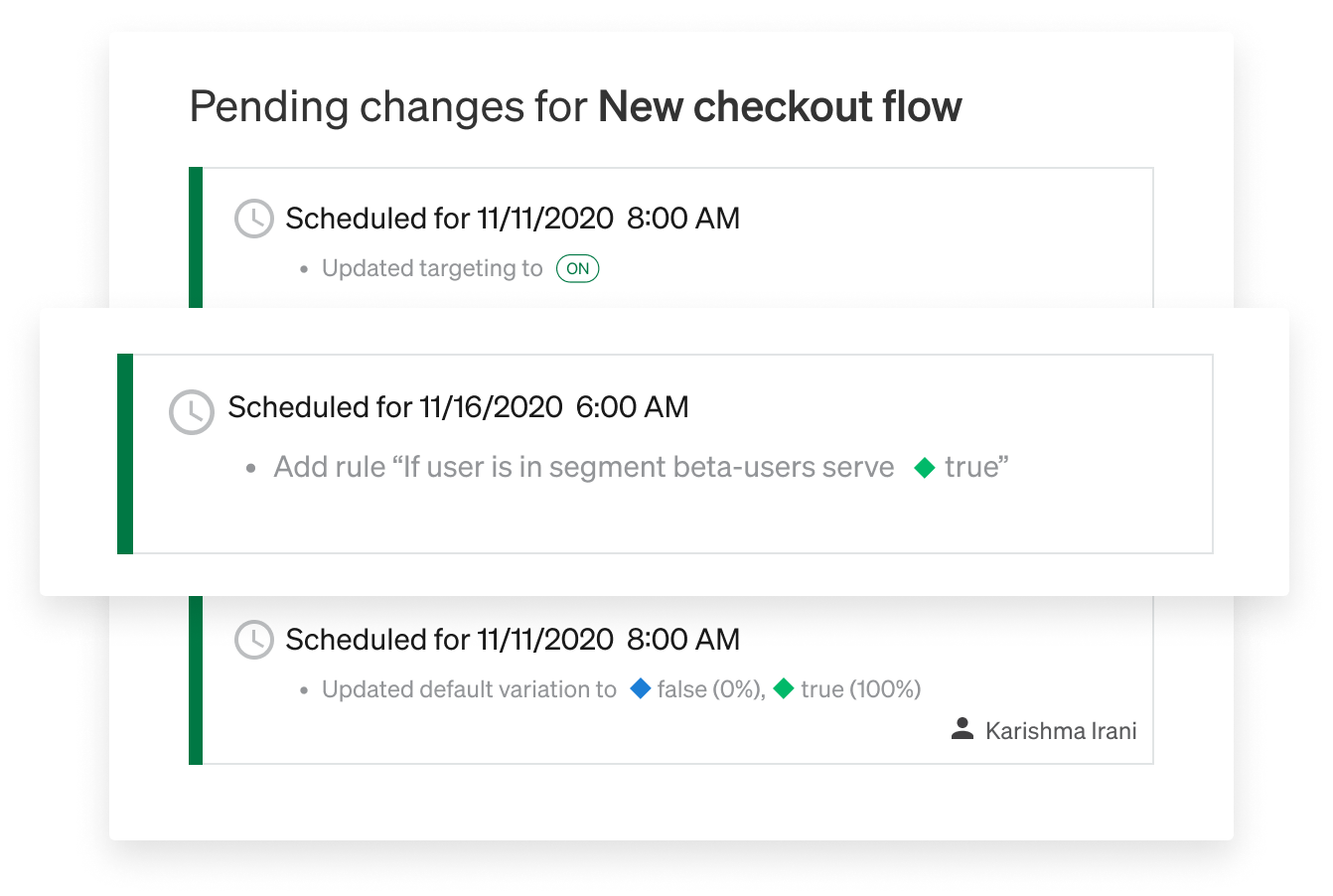Click the New checkout flow flag name
1333x896 pixels.
tap(780, 107)
